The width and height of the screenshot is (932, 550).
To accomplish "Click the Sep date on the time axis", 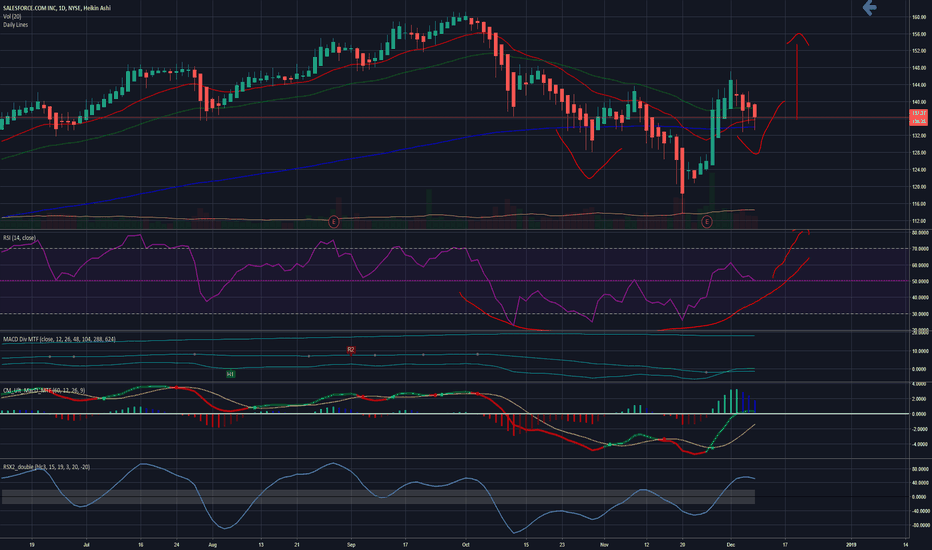I will (x=351, y=545).
